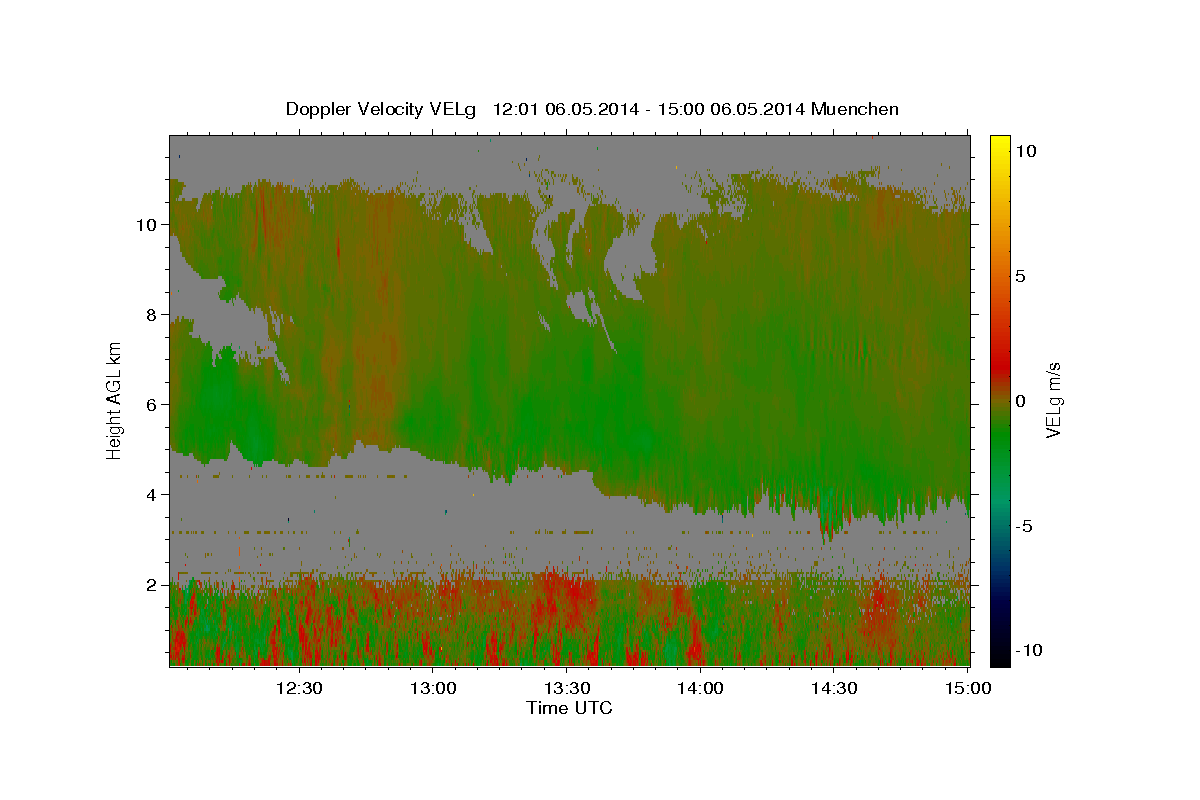The width and height of the screenshot is (1200, 800).
Task: Click the "Time UTC" axis label
Action: 569,708
